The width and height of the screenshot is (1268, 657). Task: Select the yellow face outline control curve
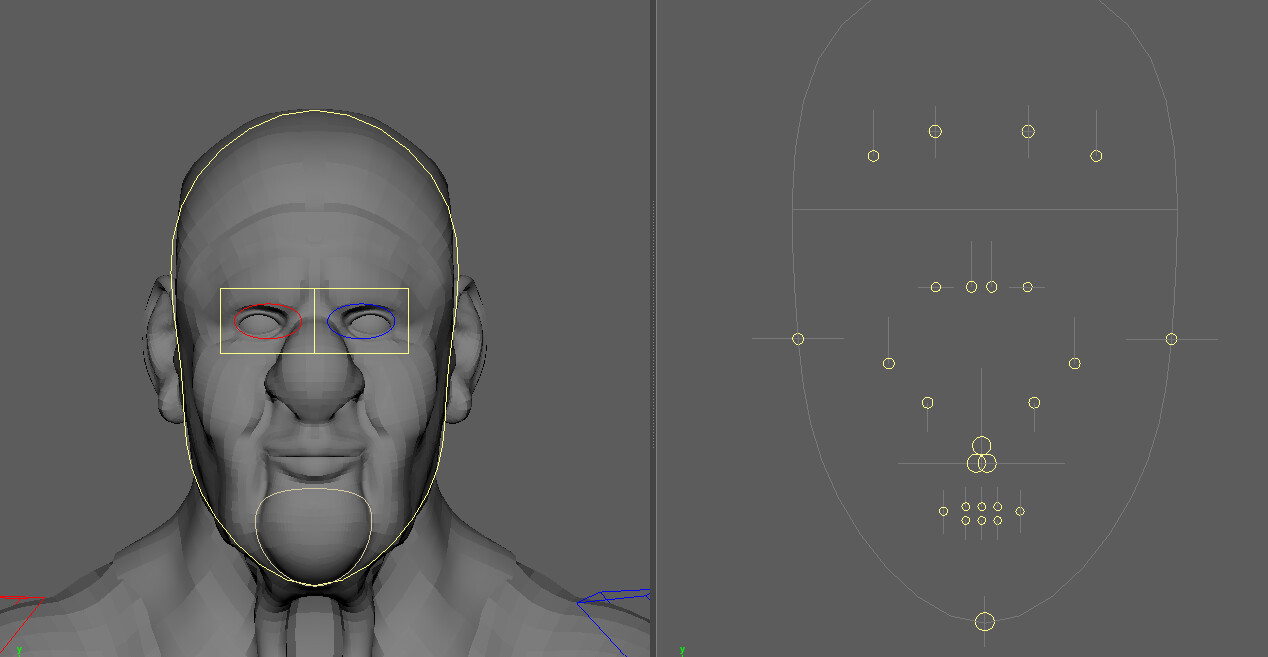point(316,110)
